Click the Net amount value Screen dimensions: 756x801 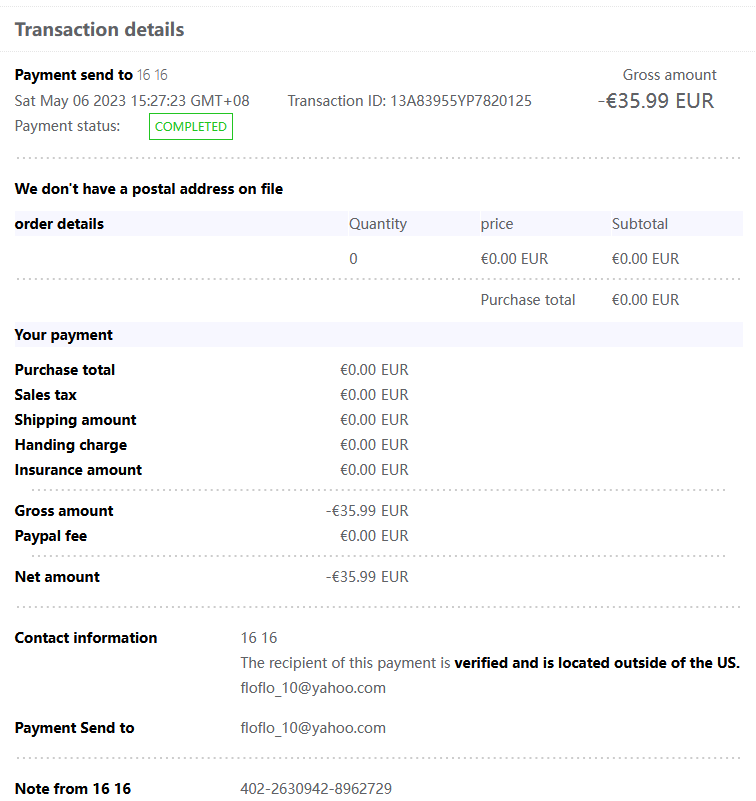[367, 577]
